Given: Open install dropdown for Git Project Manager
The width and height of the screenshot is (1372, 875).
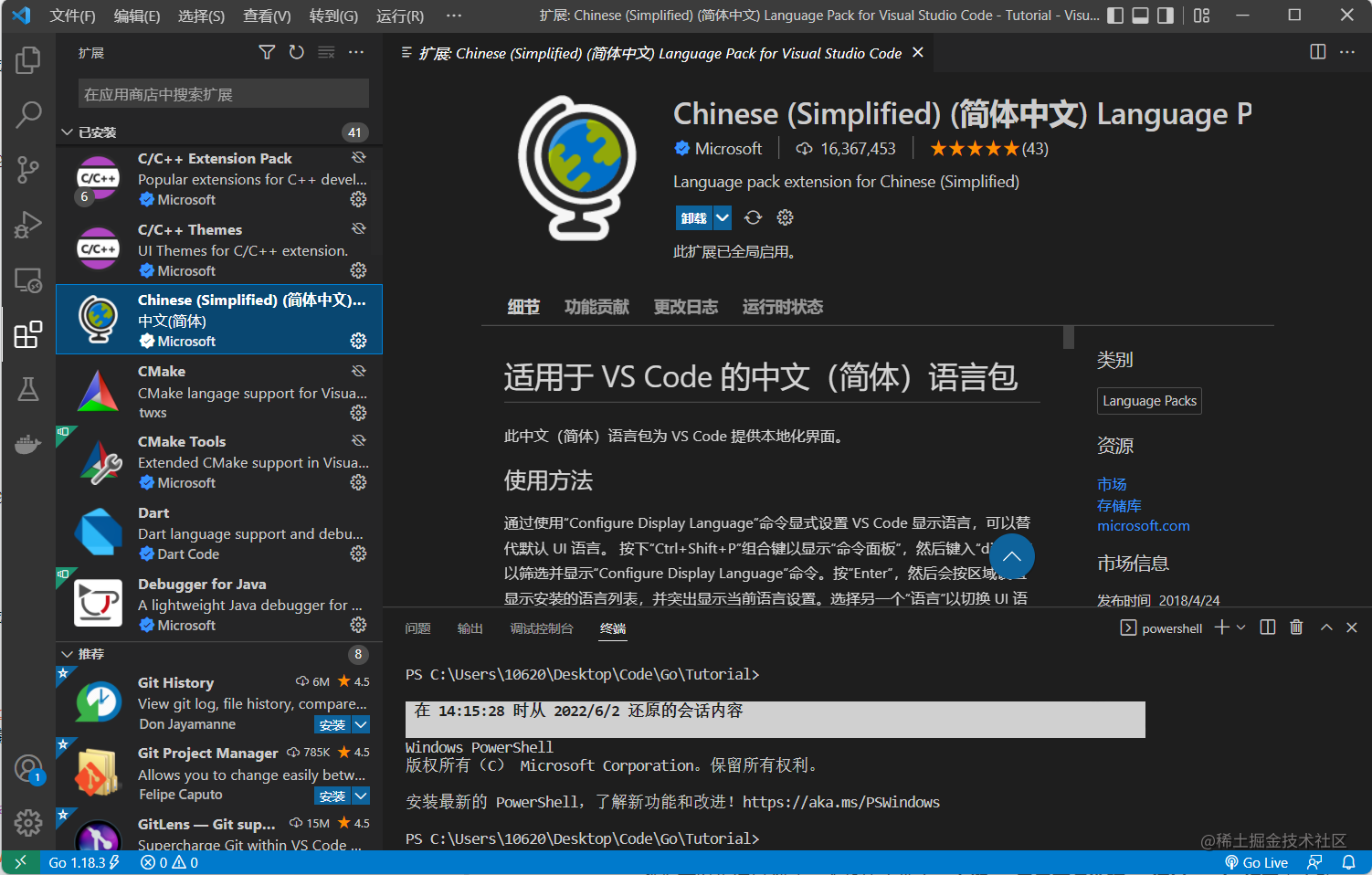Looking at the screenshot, I should 361,796.
